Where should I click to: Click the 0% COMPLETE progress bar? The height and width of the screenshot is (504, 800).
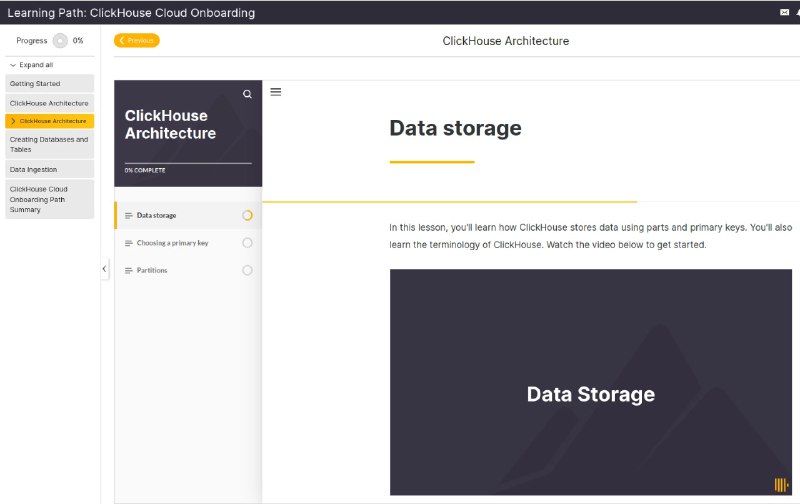[x=188, y=163]
